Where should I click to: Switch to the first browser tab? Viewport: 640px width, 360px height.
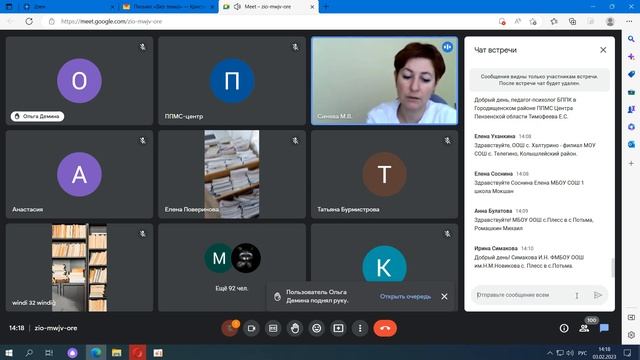point(69,7)
